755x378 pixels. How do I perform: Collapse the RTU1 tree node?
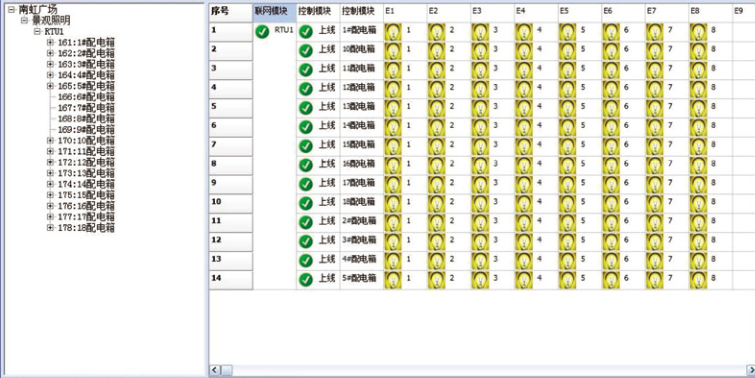tap(37, 31)
